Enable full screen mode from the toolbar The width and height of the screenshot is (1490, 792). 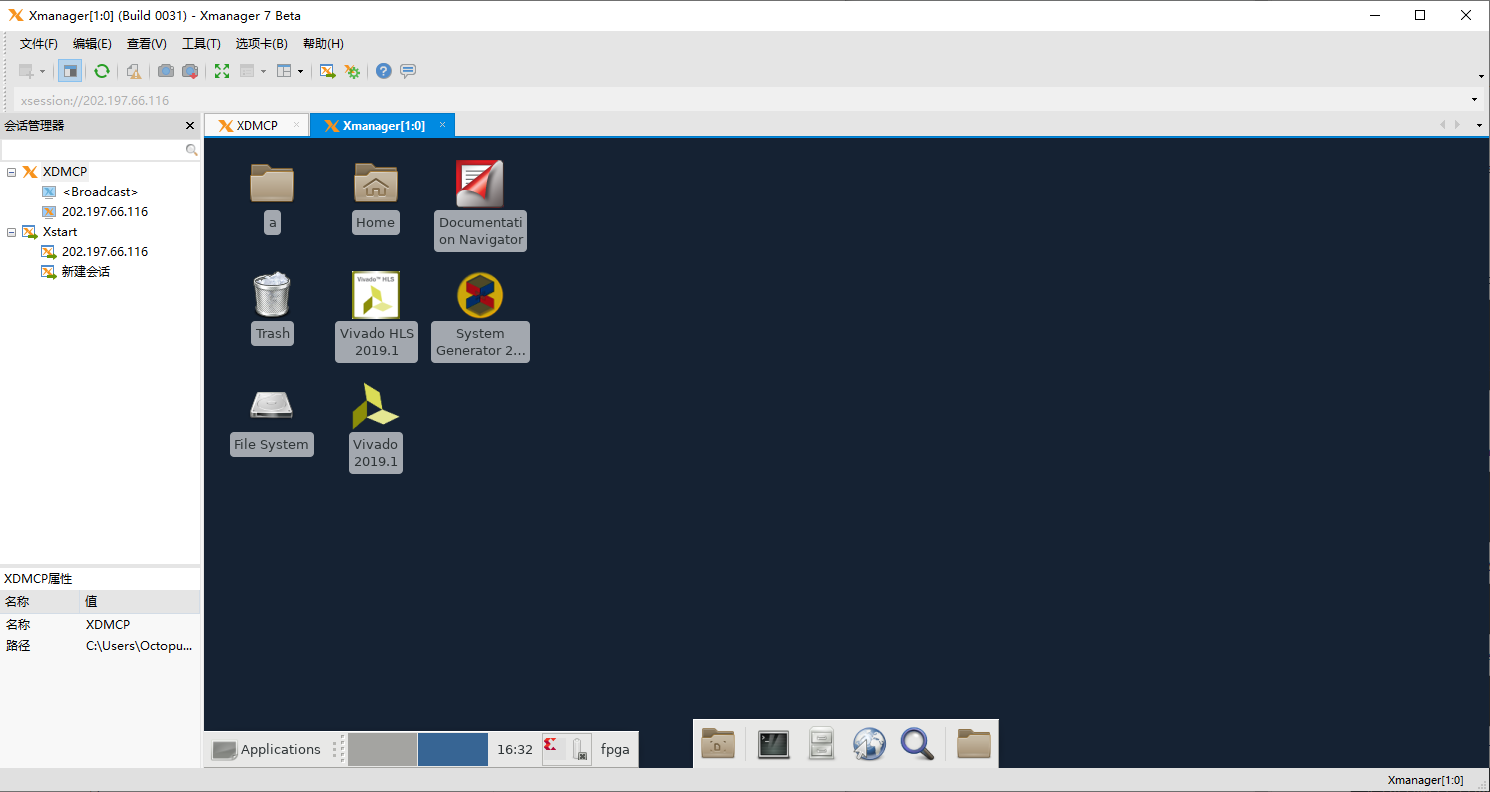(x=221, y=71)
